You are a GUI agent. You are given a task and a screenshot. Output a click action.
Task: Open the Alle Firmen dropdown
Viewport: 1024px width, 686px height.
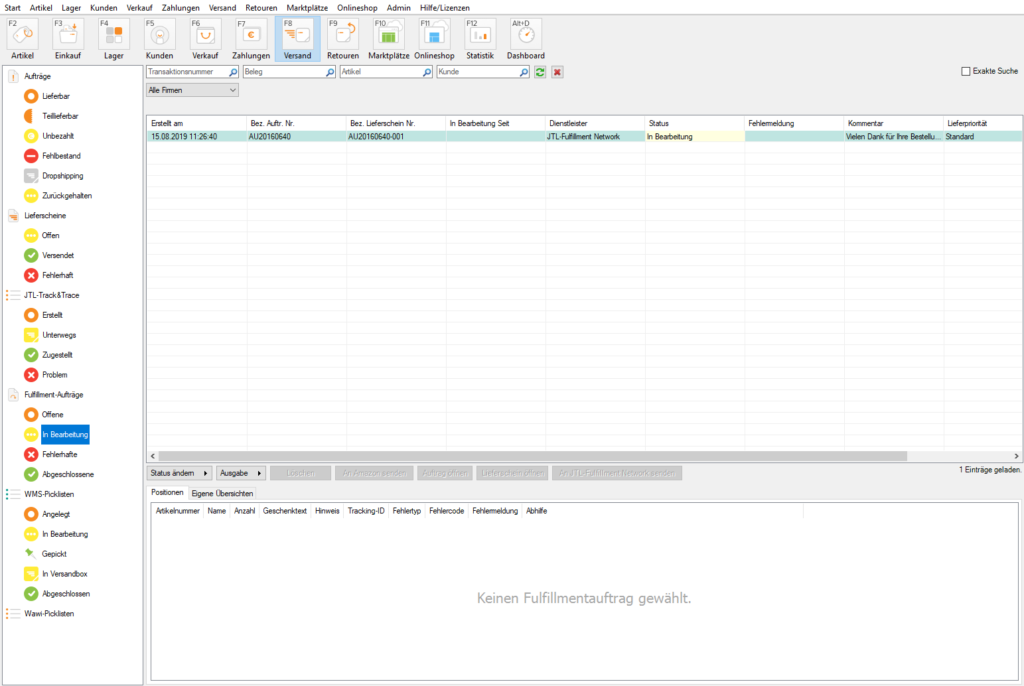click(192, 90)
